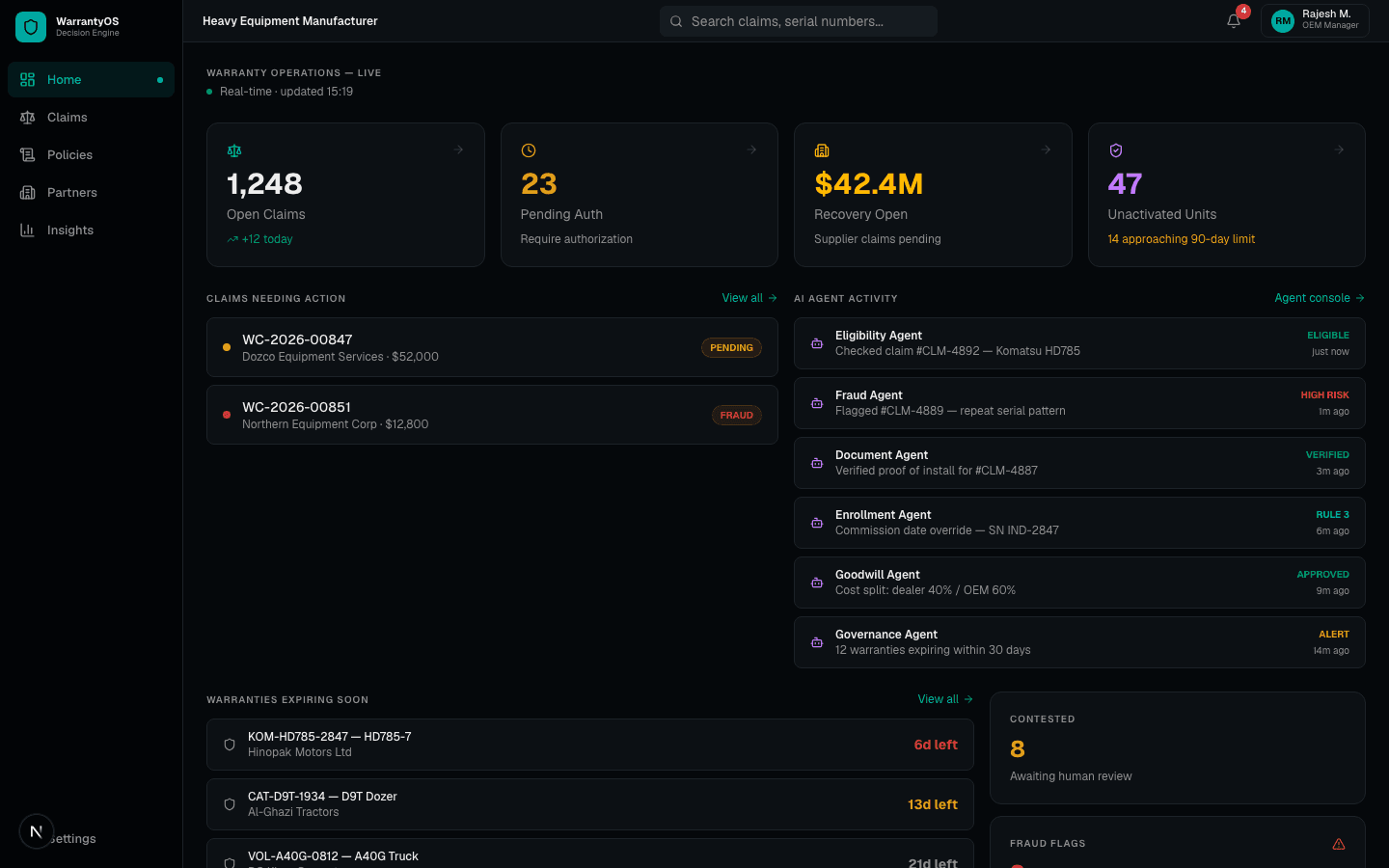Open the Agent console link
1389x868 pixels.
(1320, 298)
